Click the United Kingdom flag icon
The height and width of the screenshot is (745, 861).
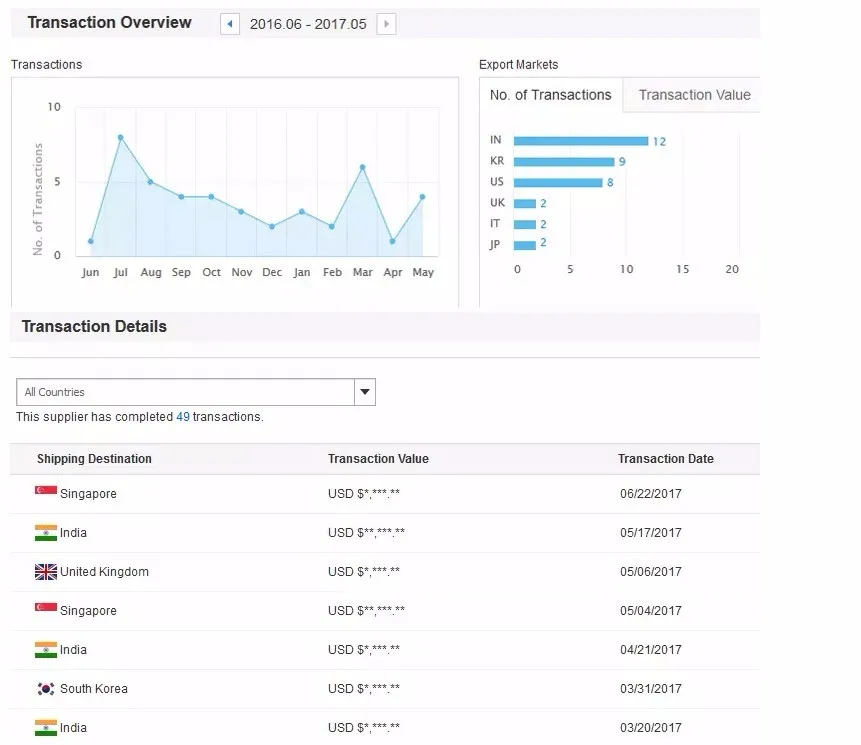46,572
